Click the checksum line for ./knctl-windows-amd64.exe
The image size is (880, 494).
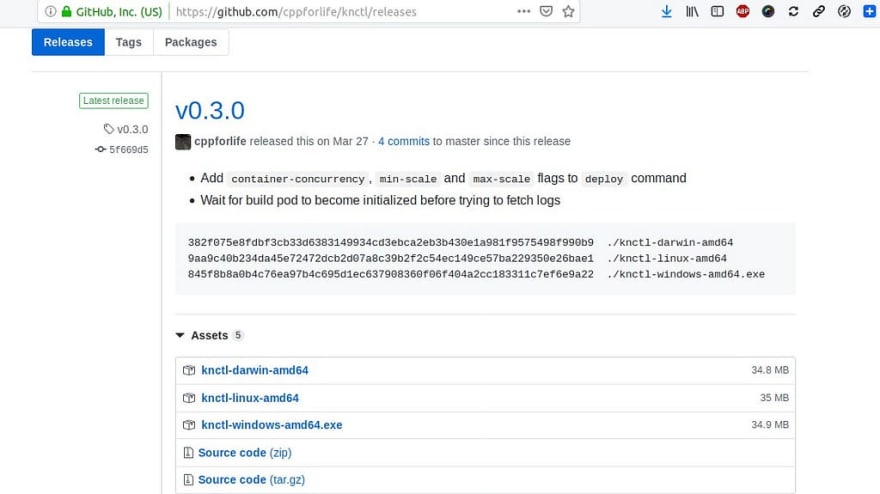(476, 274)
